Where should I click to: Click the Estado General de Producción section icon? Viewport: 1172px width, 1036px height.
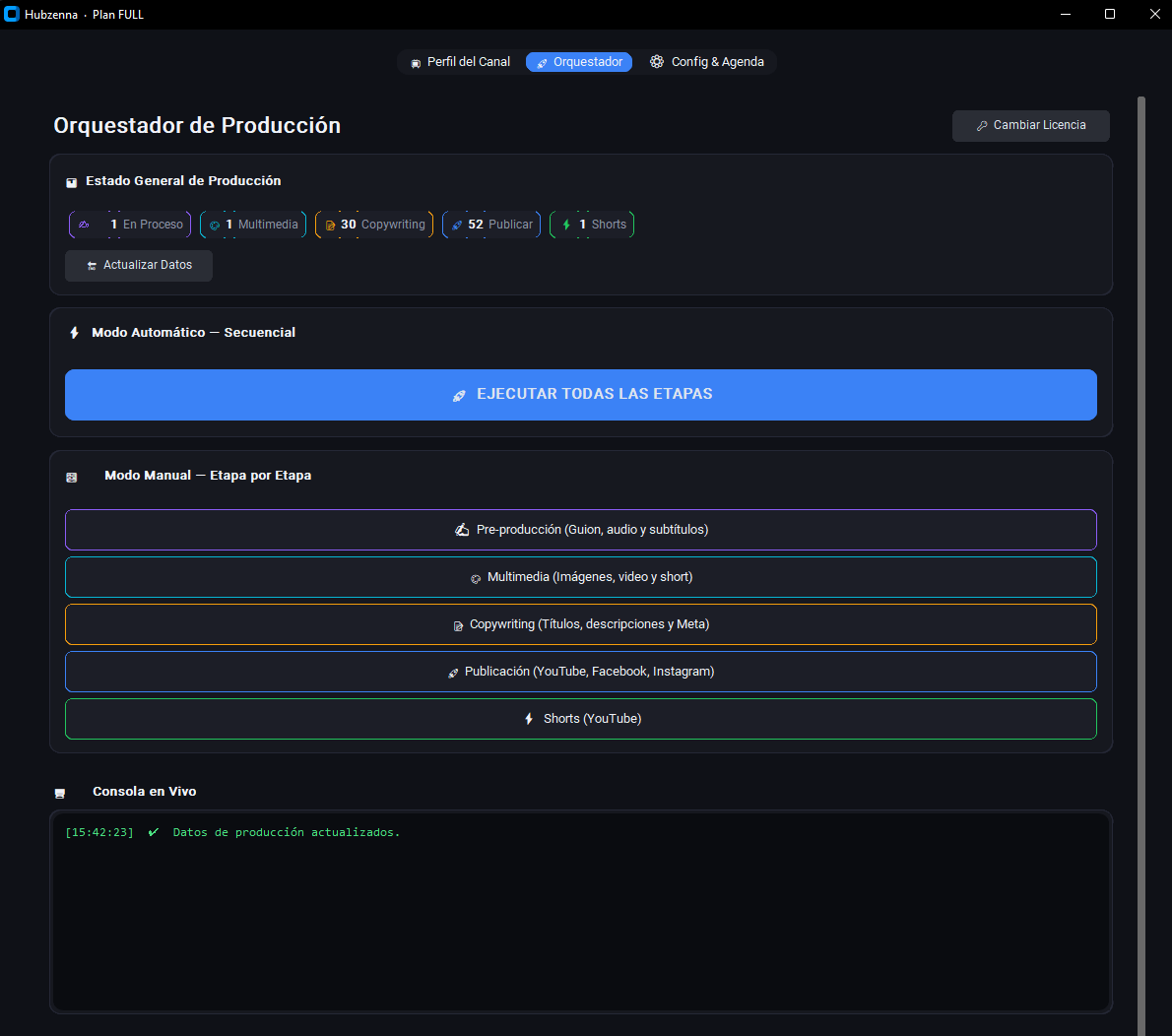pos(72,182)
